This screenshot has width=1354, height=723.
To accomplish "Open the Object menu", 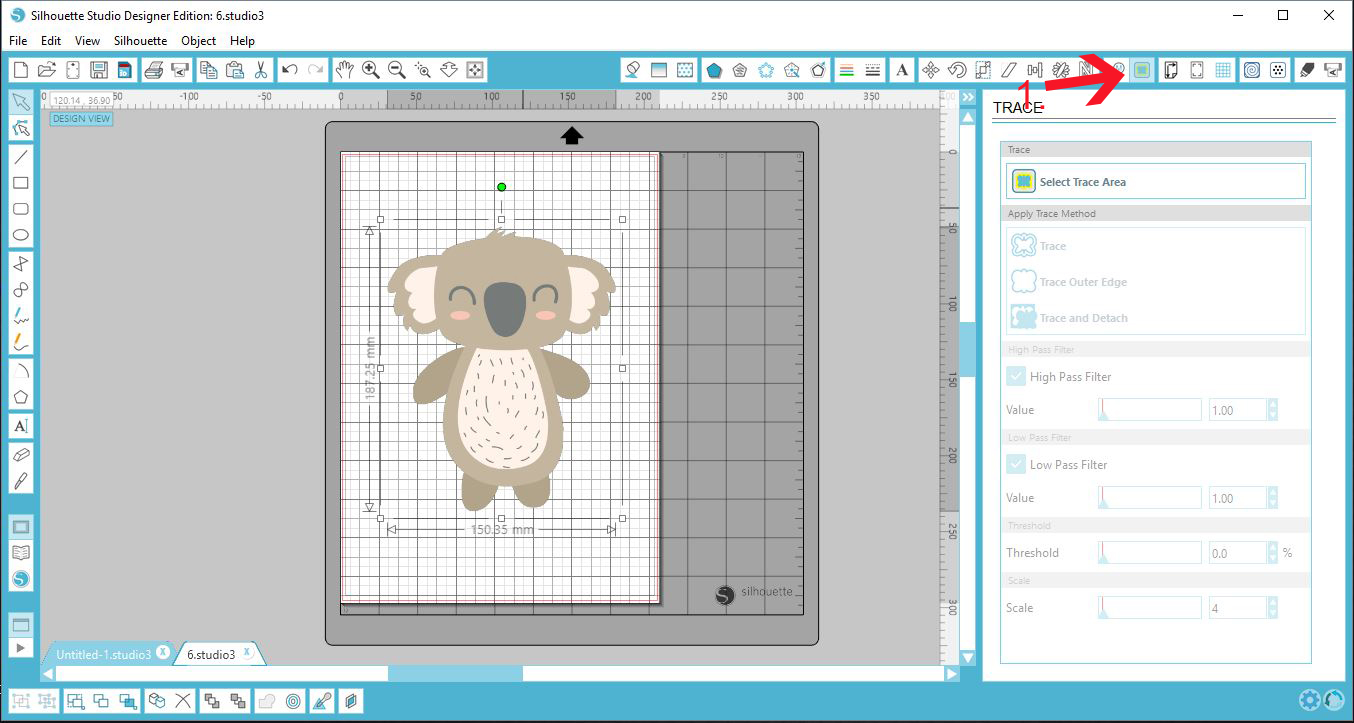I will [x=199, y=41].
